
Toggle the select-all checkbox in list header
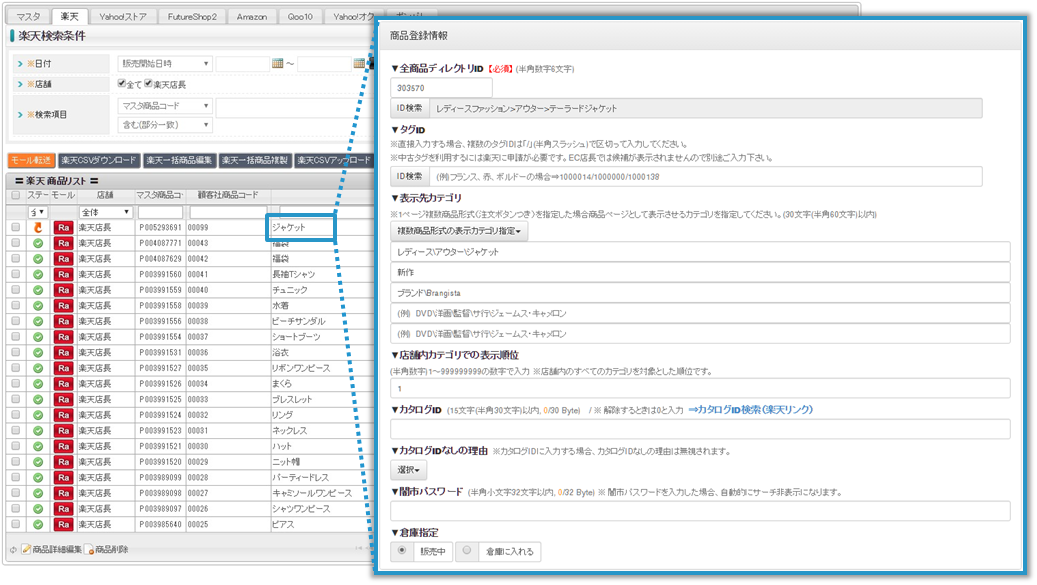(x=16, y=196)
